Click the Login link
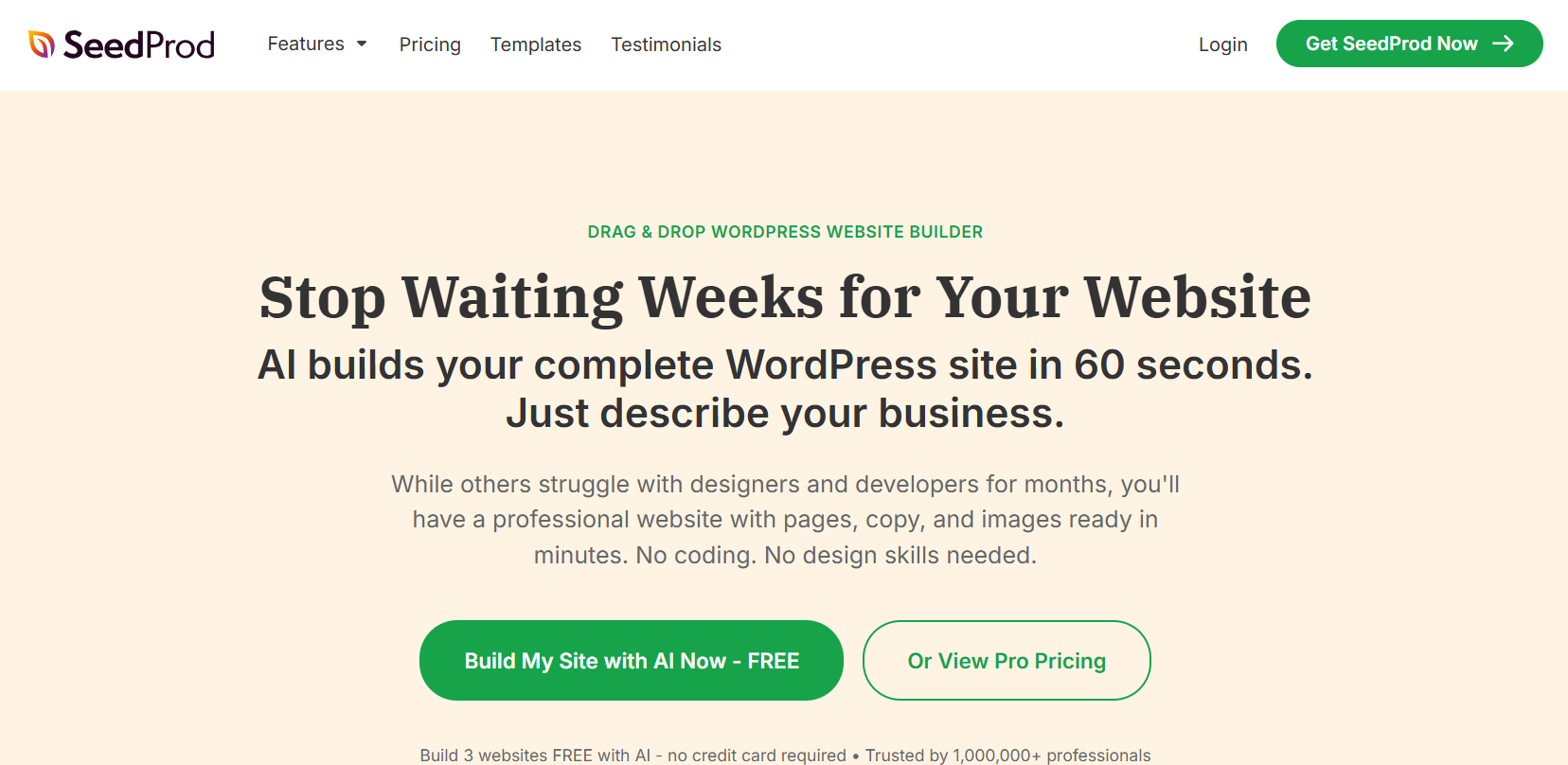1568x765 pixels. point(1222,44)
